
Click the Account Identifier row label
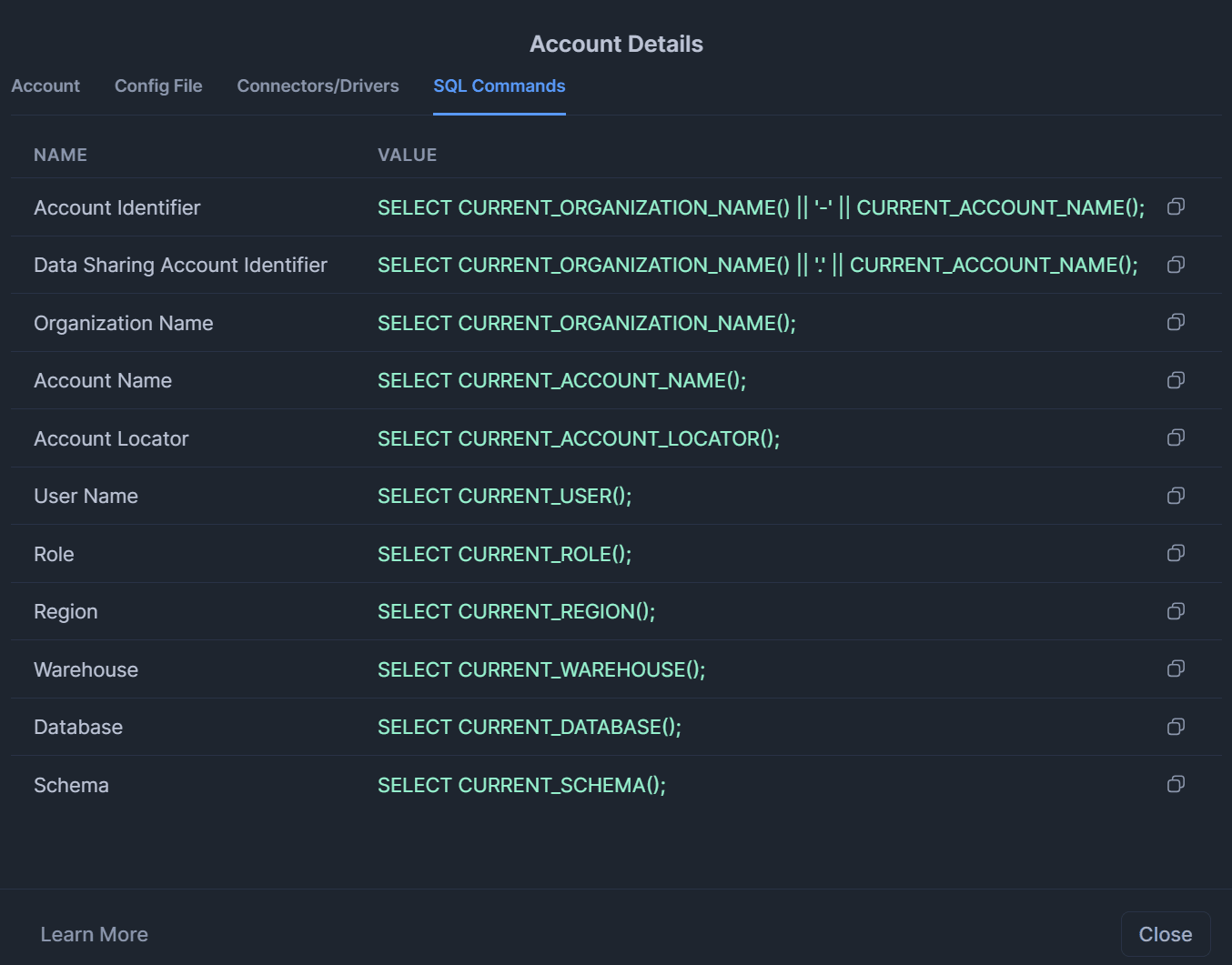[x=117, y=207]
